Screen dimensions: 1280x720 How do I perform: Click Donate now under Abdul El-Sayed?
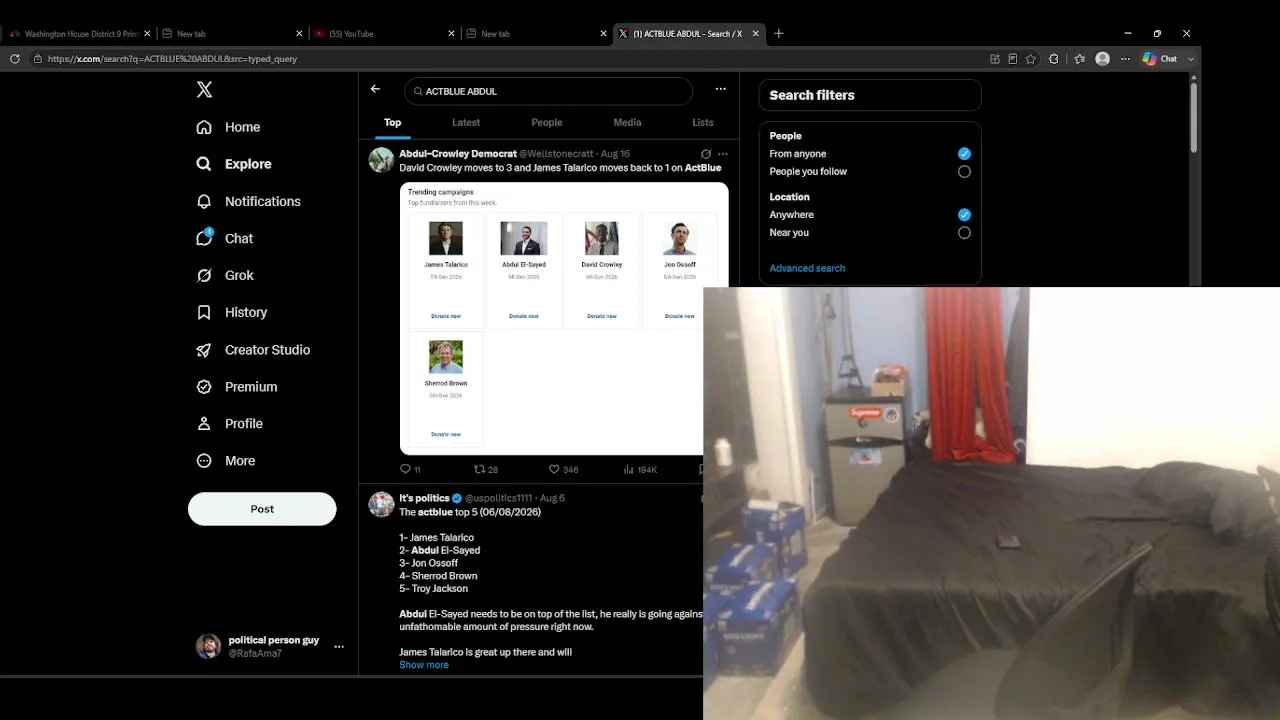coord(524,316)
